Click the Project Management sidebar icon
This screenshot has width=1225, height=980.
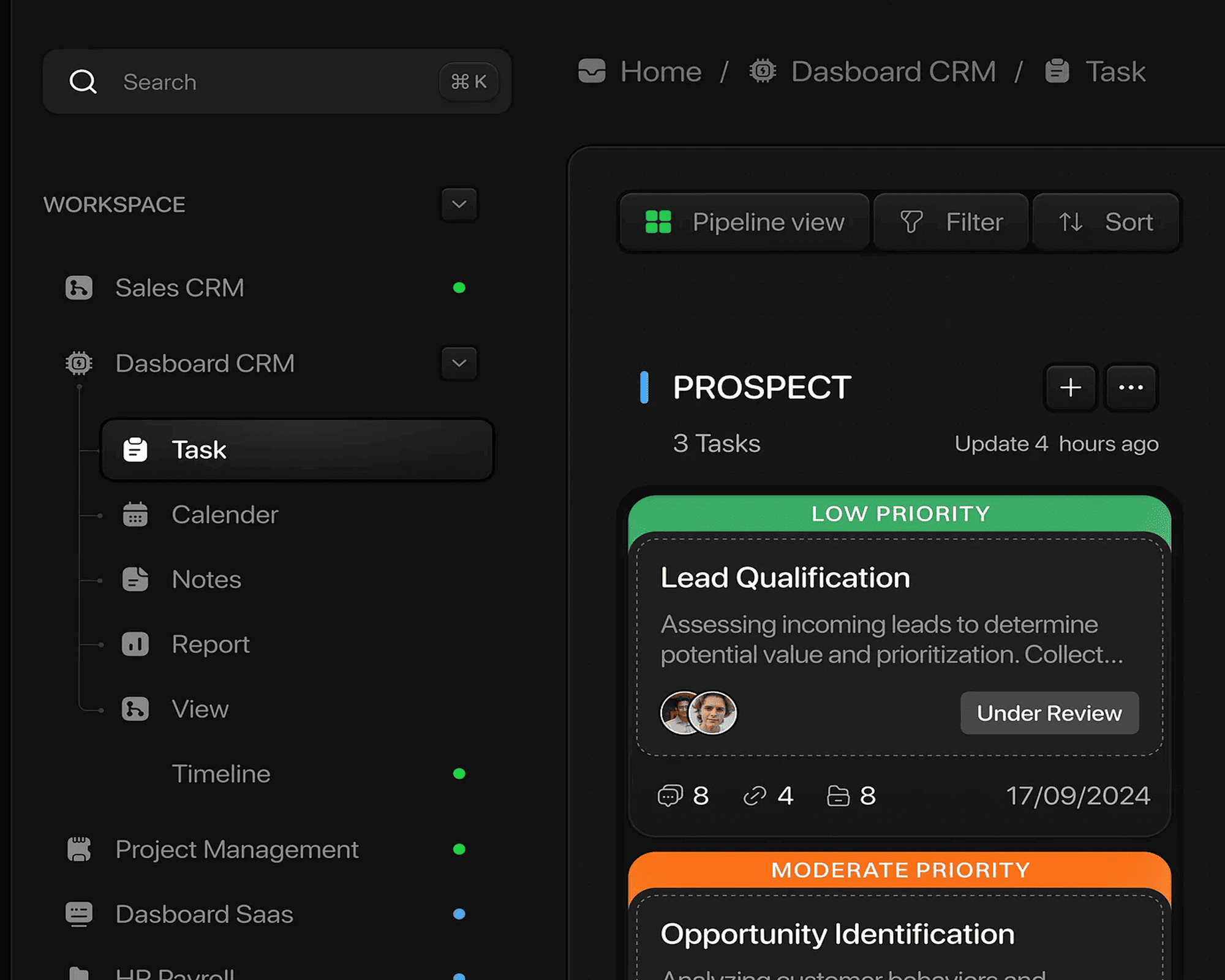(x=79, y=850)
